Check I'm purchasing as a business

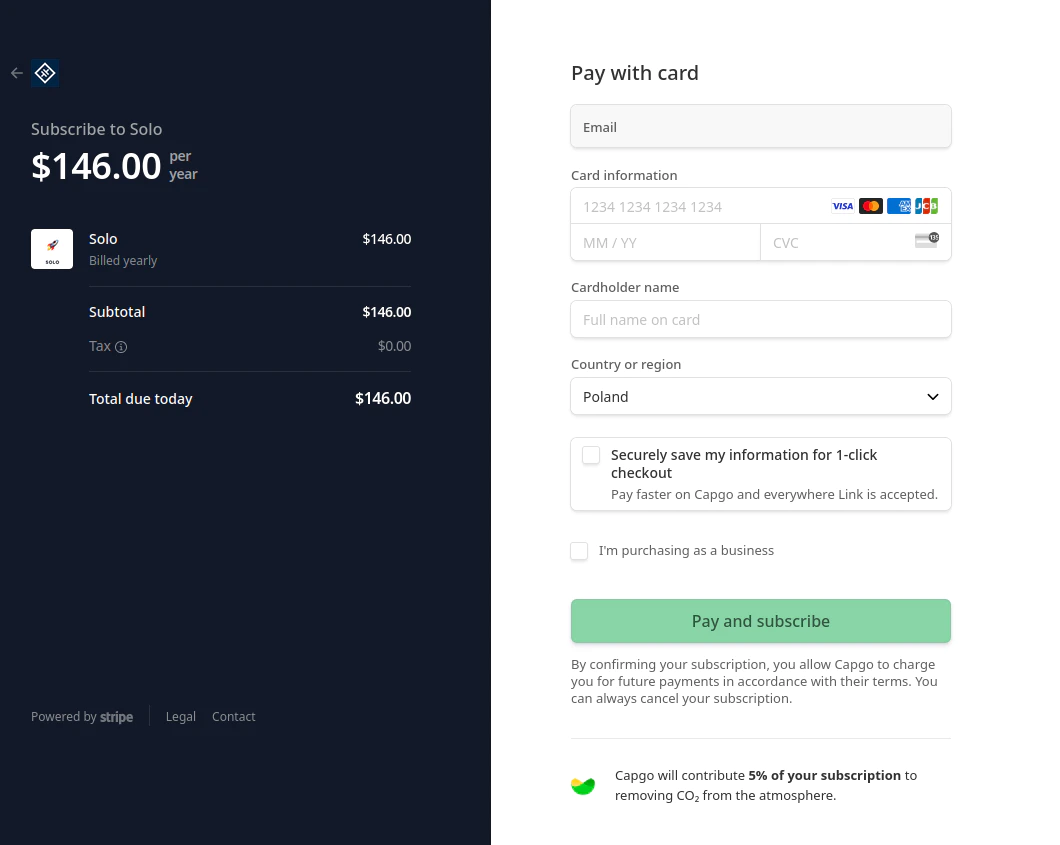pyautogui.click(x=579, y=551)
